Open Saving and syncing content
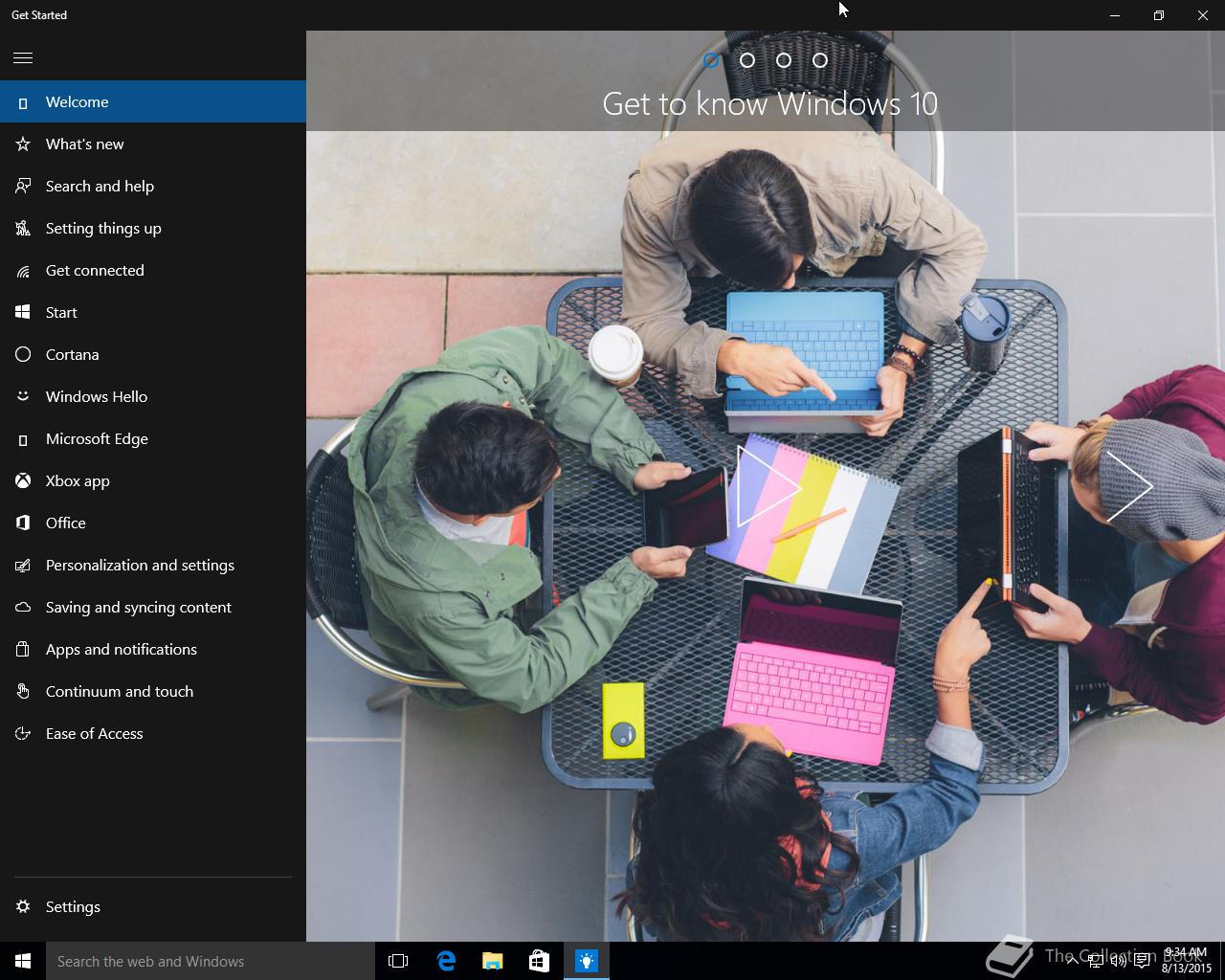The image size is (1225, 980). (x=153, y=608)
